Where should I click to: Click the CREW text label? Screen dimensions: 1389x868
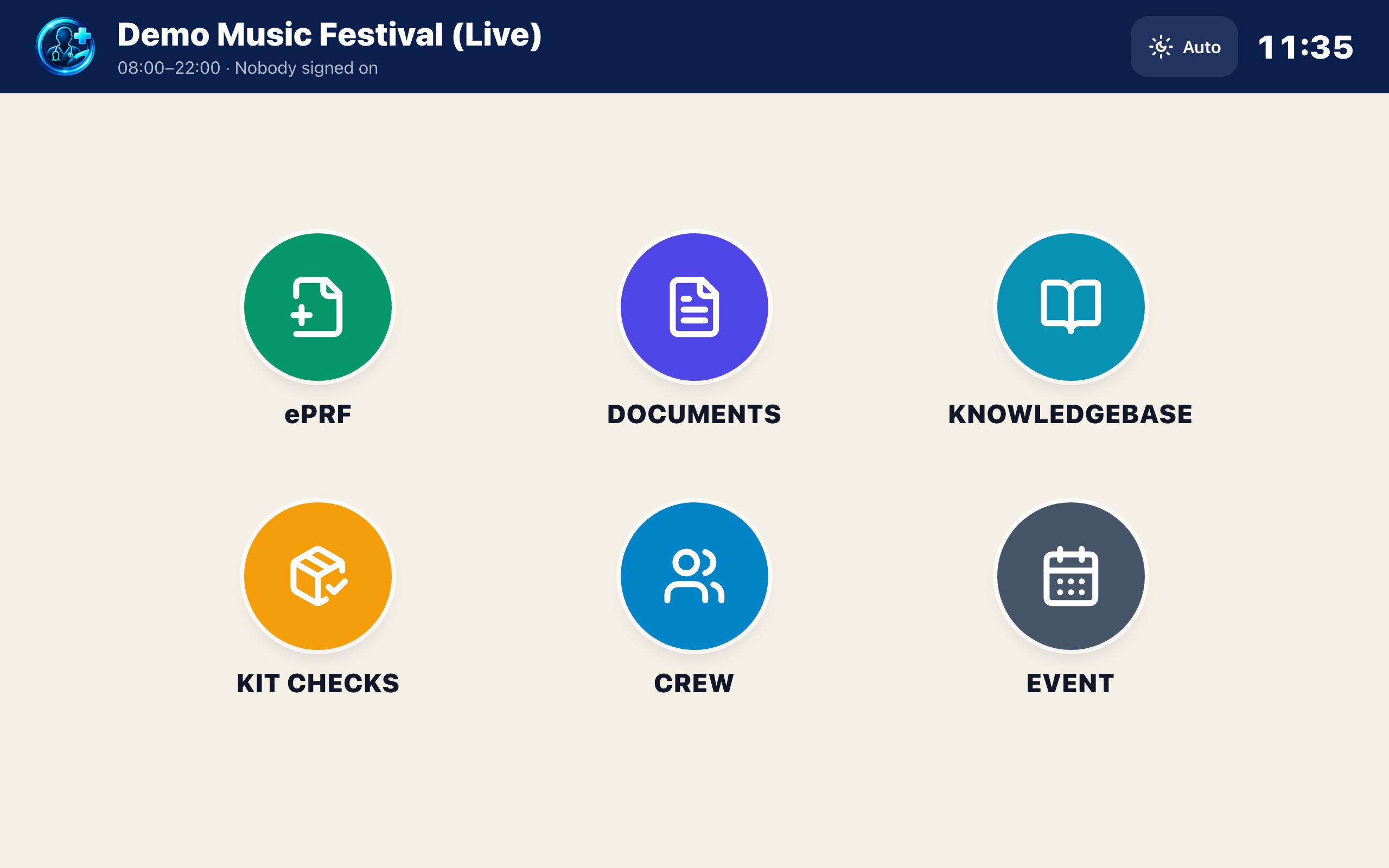pyautogui.click(x=694, y=683)
